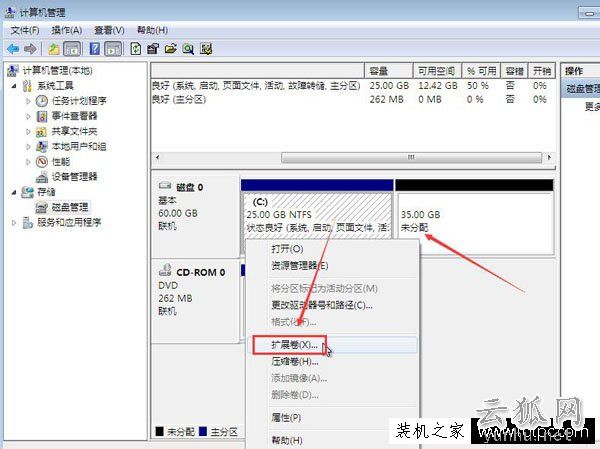Click the 系统工具 tools icon
Image resolution: width=600 pixels, height=449 pixels.
(27, 86)
